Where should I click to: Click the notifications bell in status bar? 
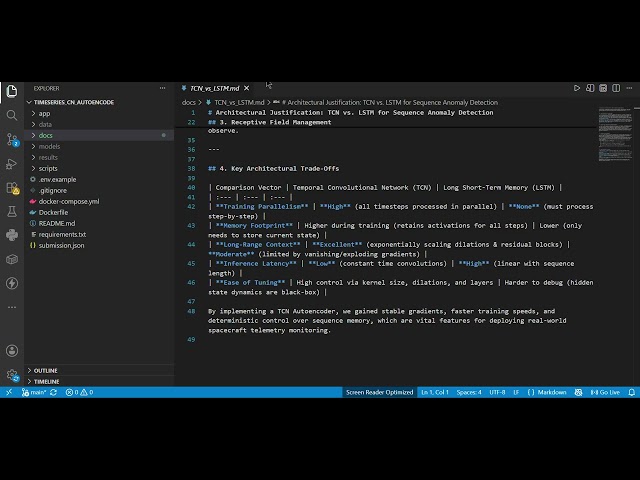(x=631, y=392)
